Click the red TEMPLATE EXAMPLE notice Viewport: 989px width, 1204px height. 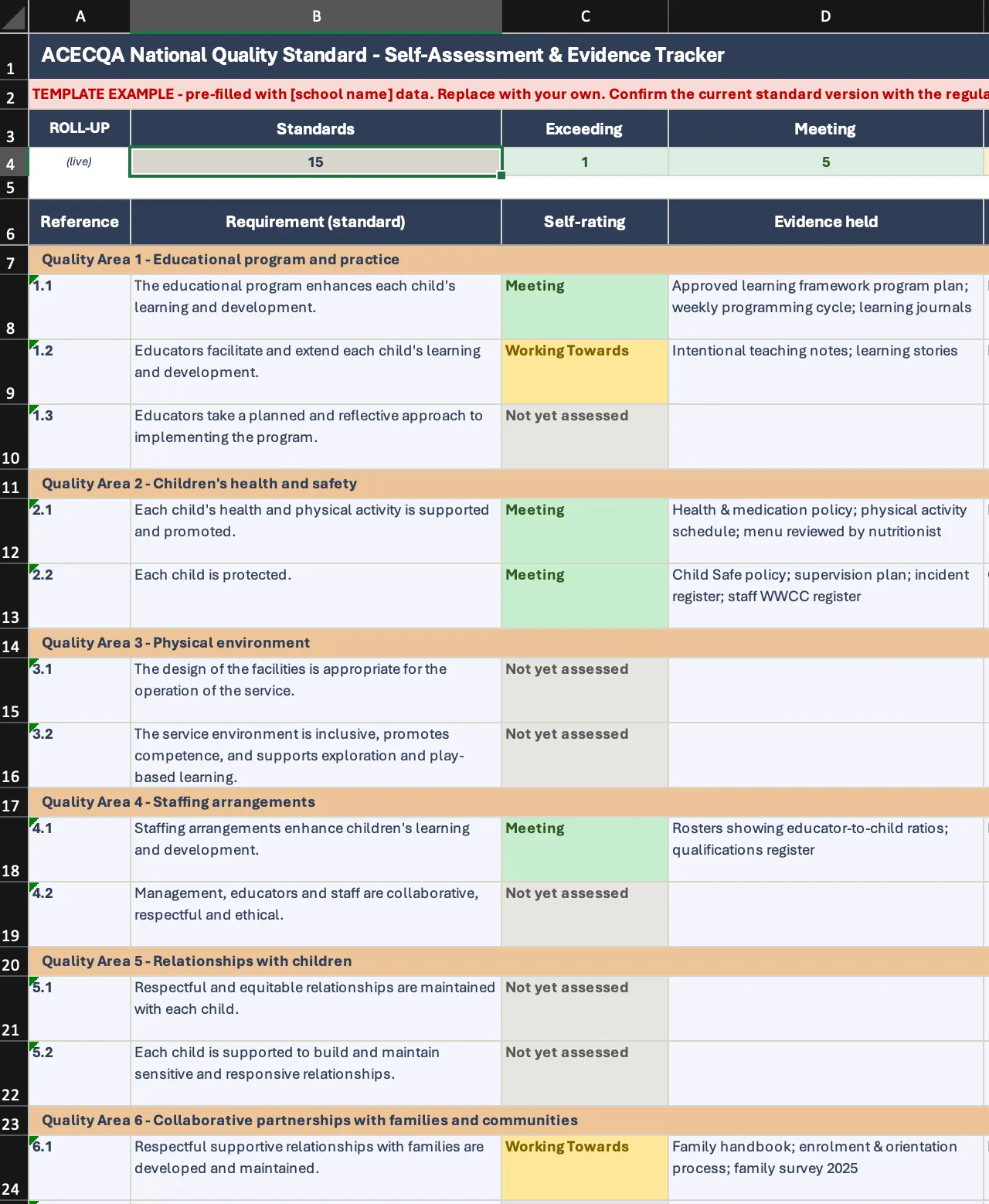pyautogui.click(x=509, y=94)
